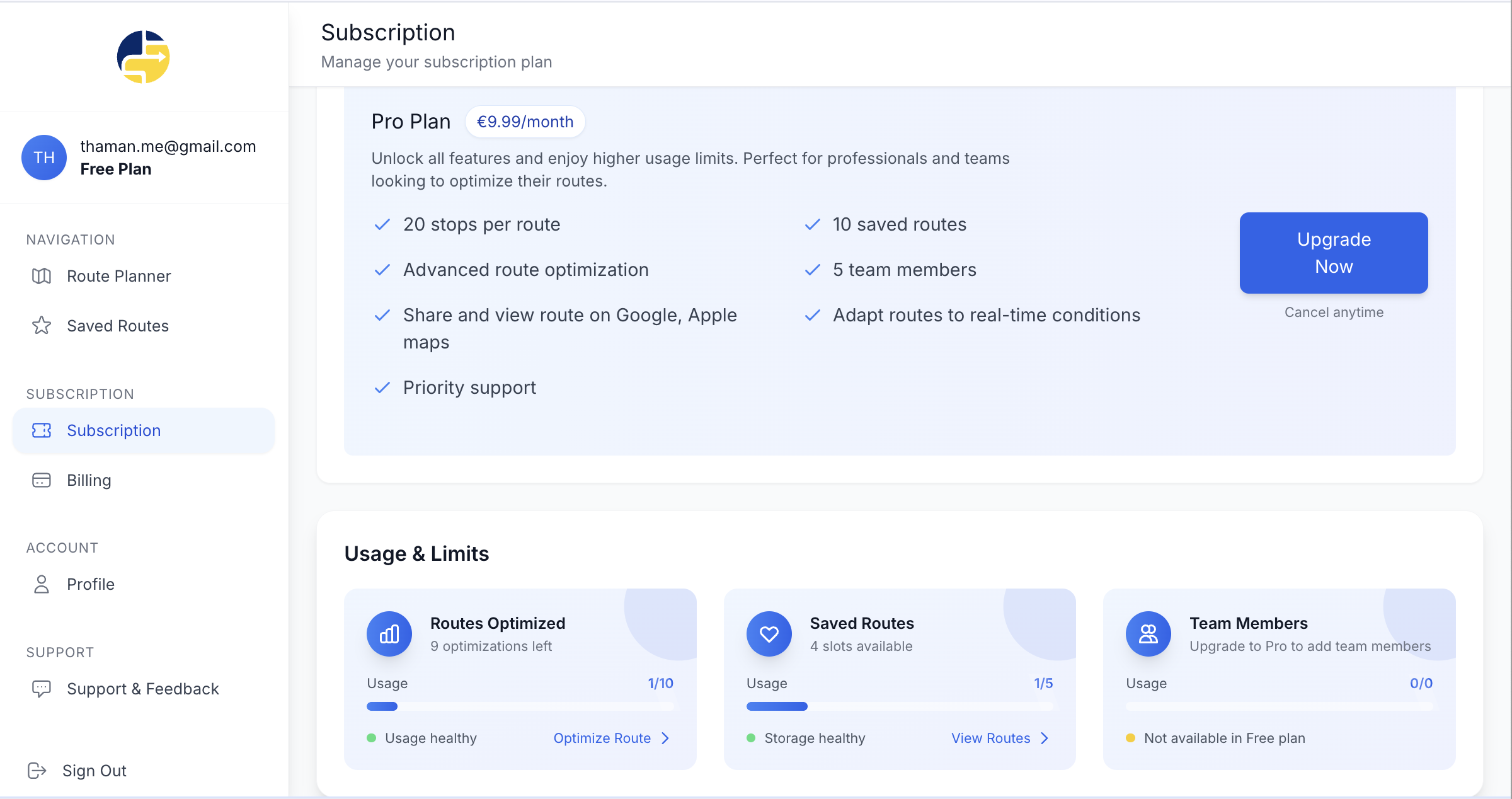Click the Routes Optimized usage progress bar
This screenshot has width=1512, height=799.
(520, 706)
